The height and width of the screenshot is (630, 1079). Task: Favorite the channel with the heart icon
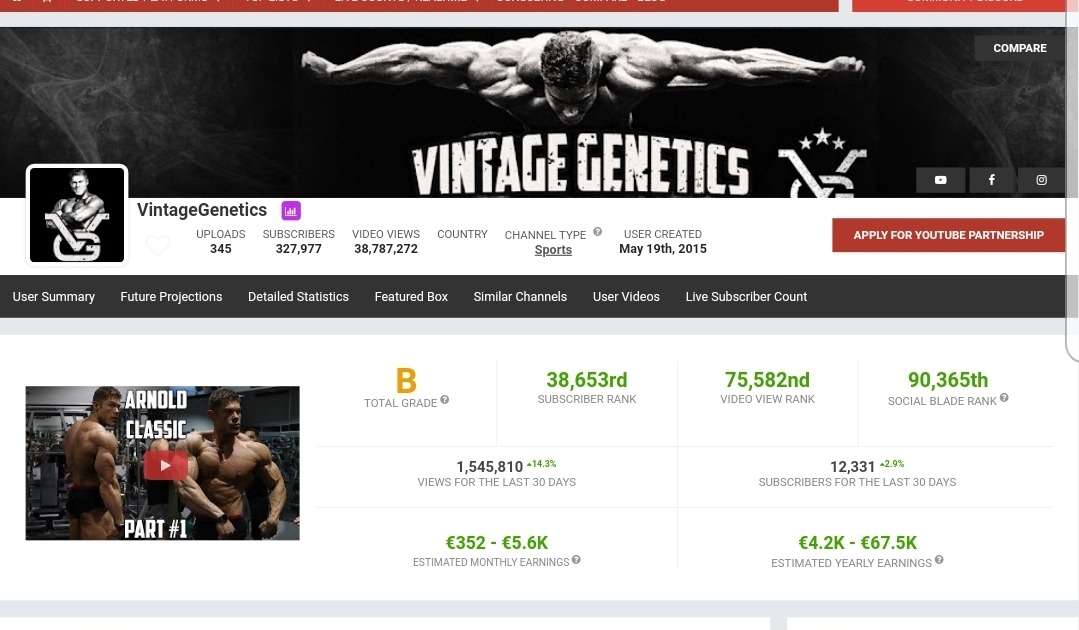pyautogui.click(x=158, y=245)
